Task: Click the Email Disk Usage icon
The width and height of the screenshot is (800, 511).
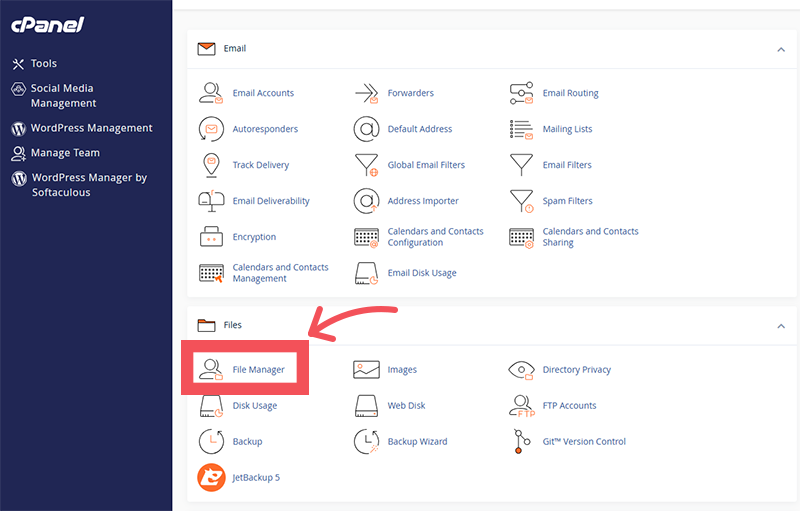Action: [366, 273]
